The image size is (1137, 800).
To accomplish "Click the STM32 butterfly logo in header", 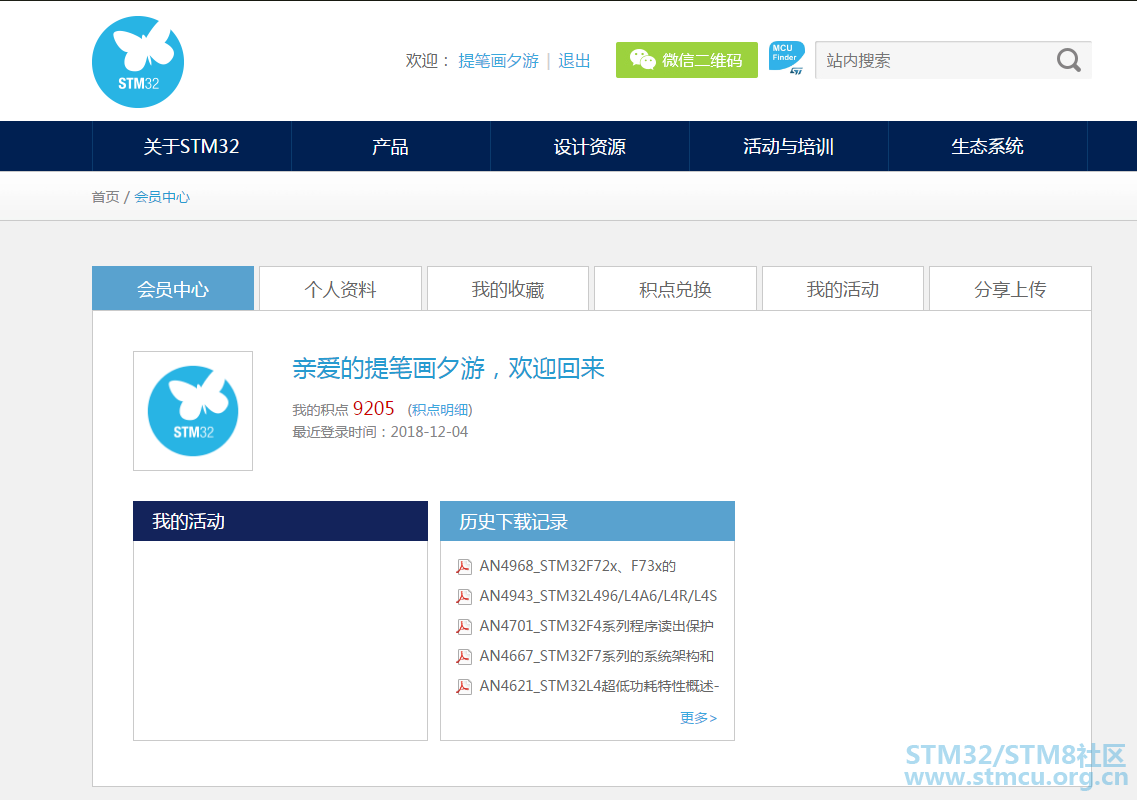I will pos(138,62).
